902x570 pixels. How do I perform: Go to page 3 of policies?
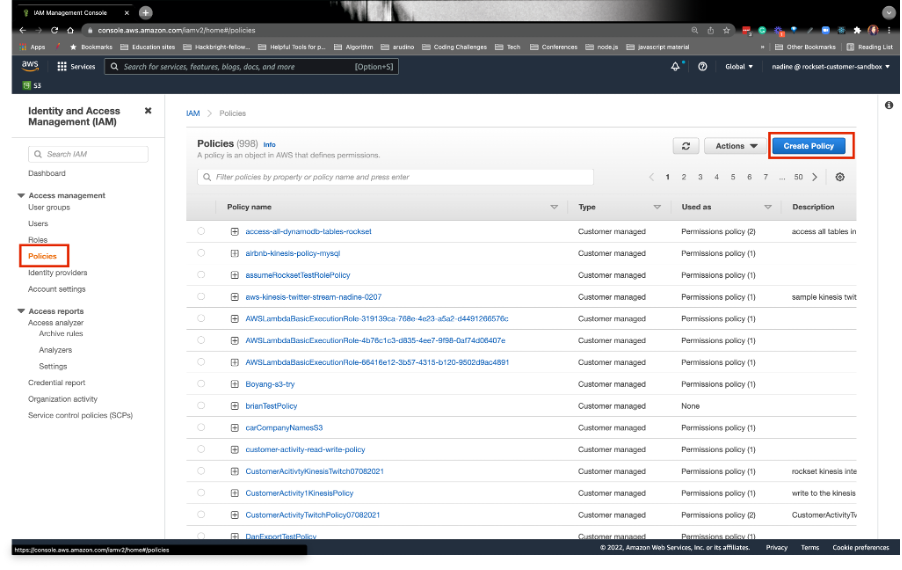click(700, 177)
